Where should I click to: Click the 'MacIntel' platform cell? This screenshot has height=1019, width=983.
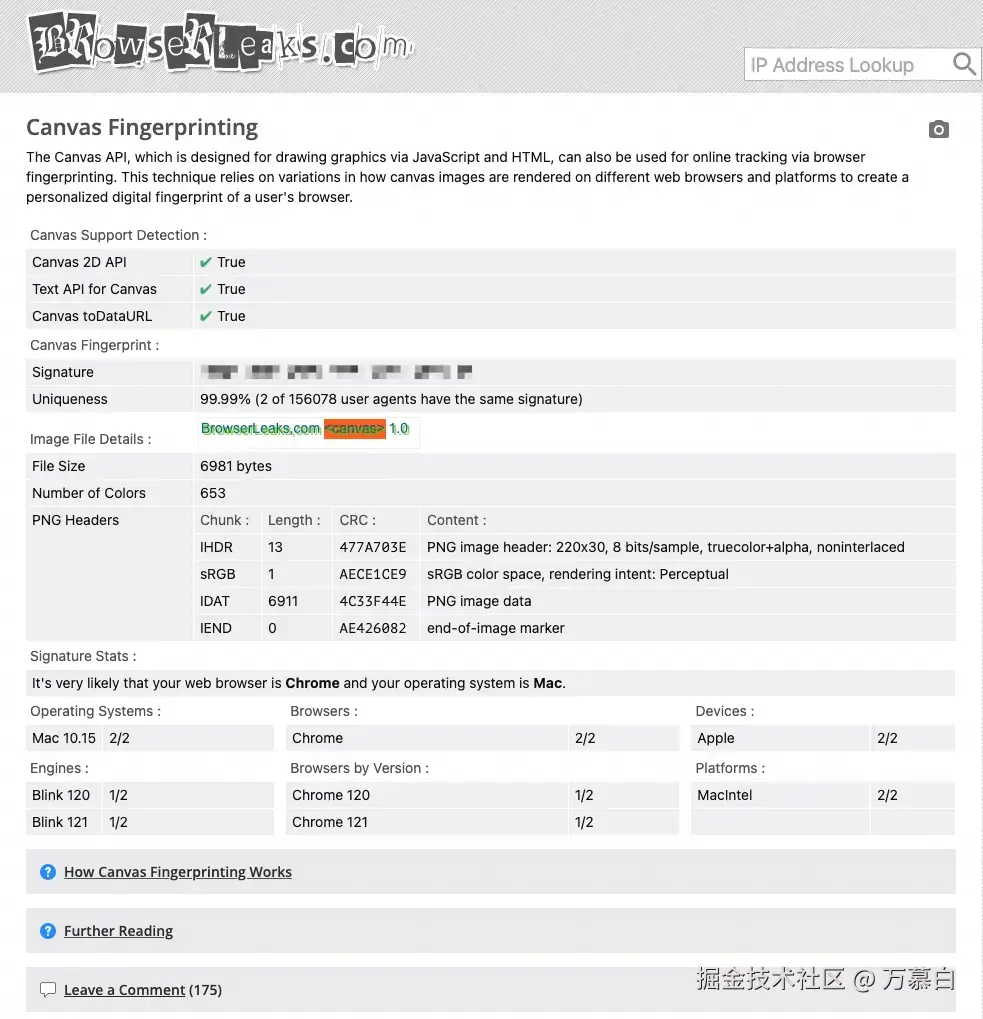coord(780,795)
